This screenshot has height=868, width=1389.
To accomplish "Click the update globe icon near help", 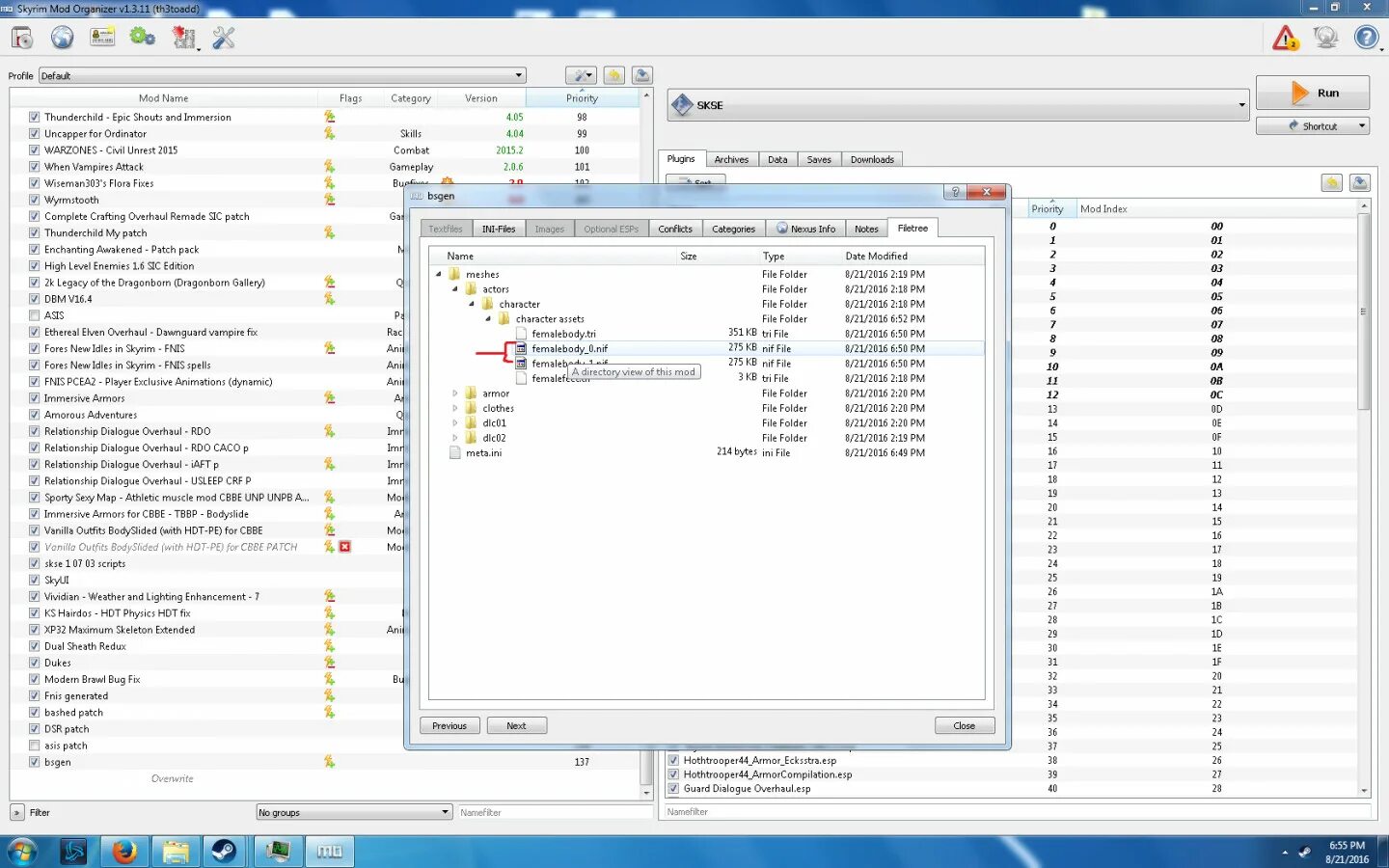I will point(1326,38).
